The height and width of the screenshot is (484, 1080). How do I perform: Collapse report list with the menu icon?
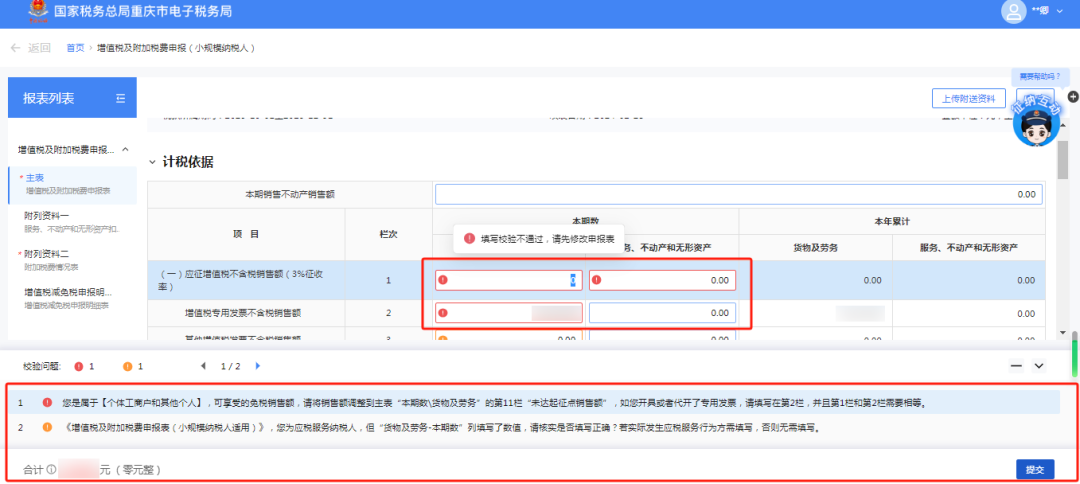click(121, 98)
